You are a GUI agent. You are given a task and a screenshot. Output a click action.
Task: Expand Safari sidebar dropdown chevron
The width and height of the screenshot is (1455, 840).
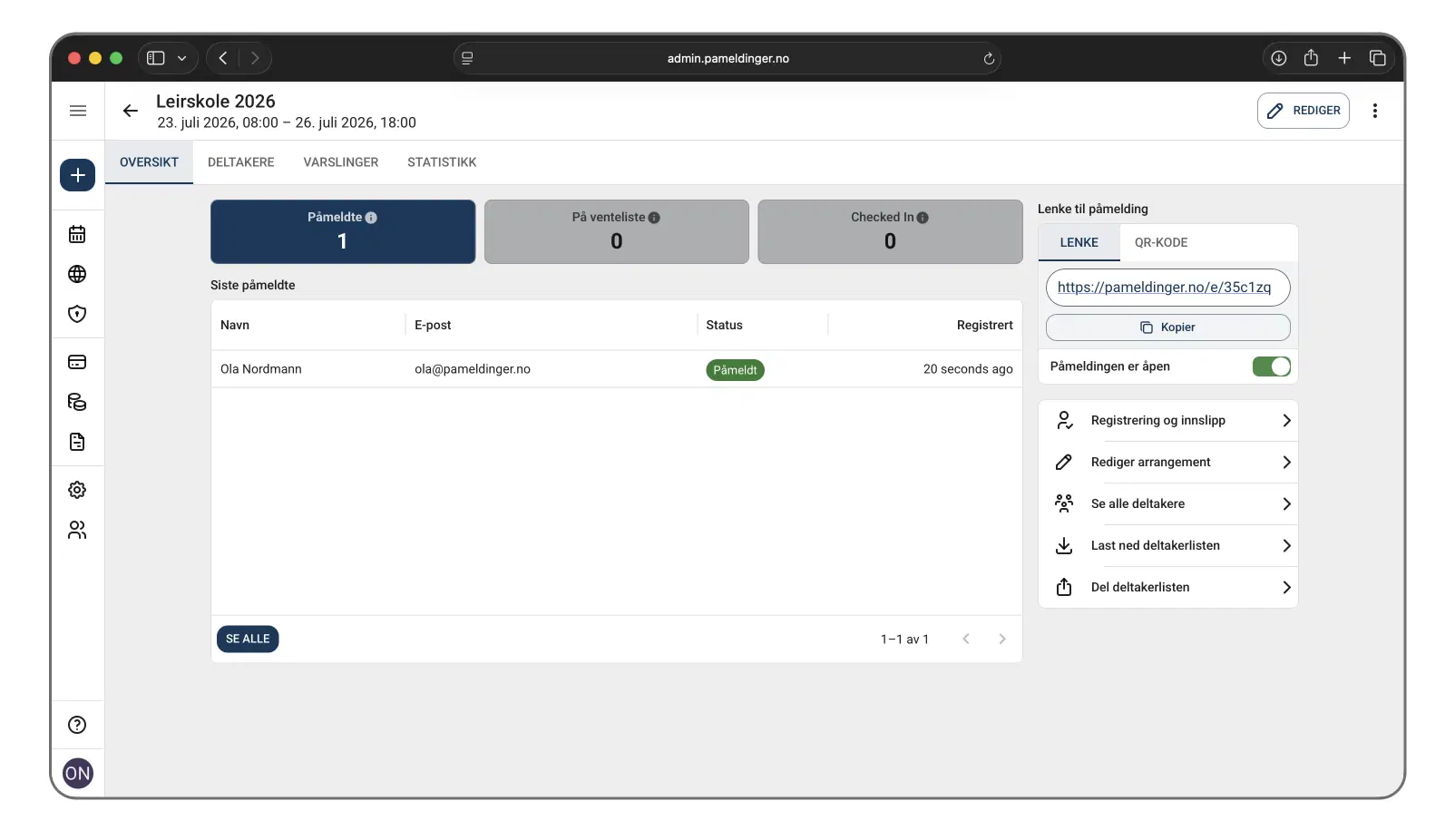coord(182,58)
